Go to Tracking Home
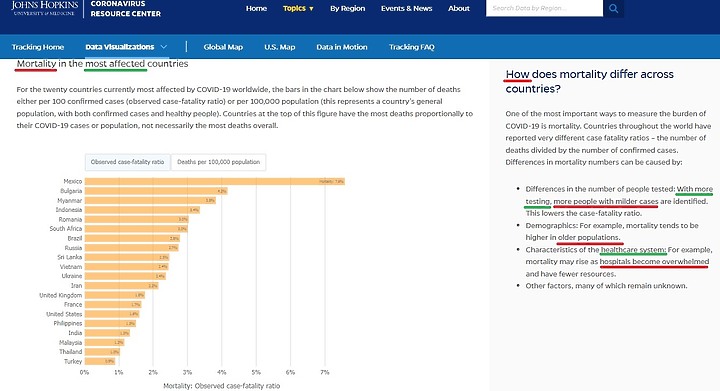The width and height of the screenshot is (720, 391). 38,47
